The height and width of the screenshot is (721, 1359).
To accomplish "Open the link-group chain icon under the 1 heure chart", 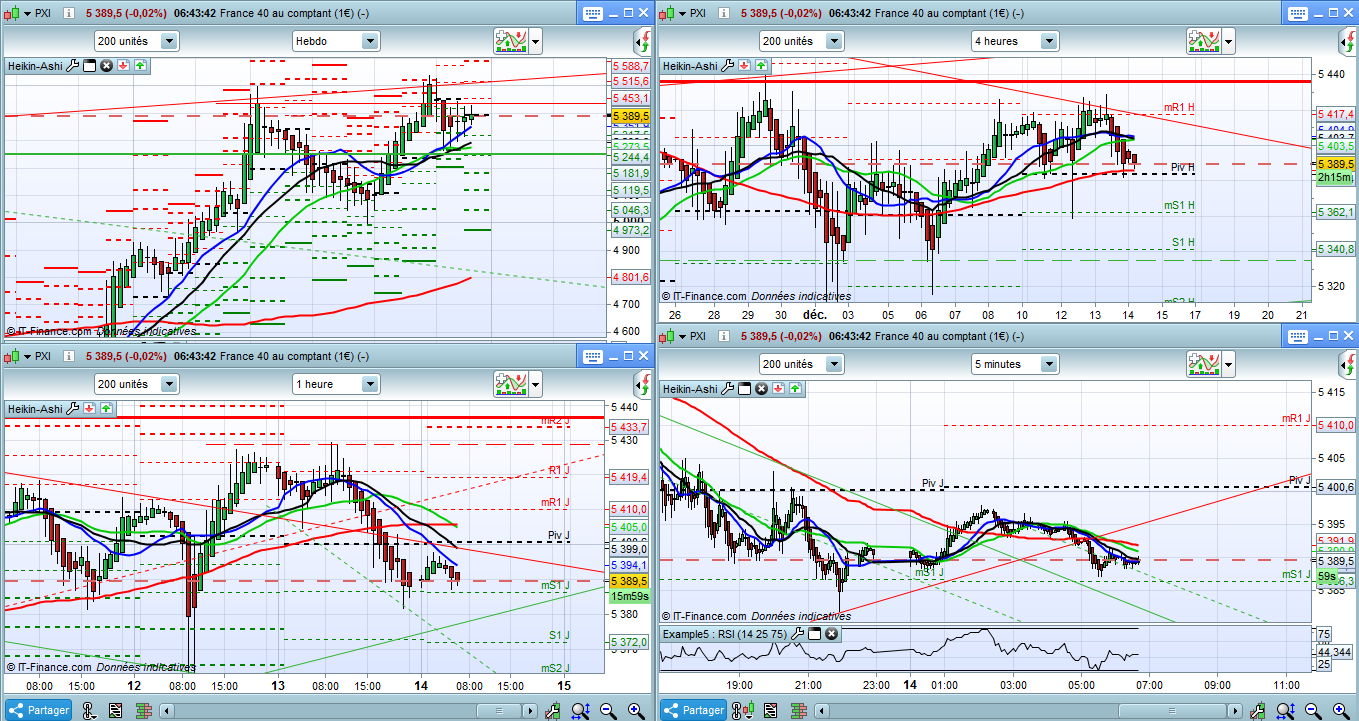I will 89,710.
